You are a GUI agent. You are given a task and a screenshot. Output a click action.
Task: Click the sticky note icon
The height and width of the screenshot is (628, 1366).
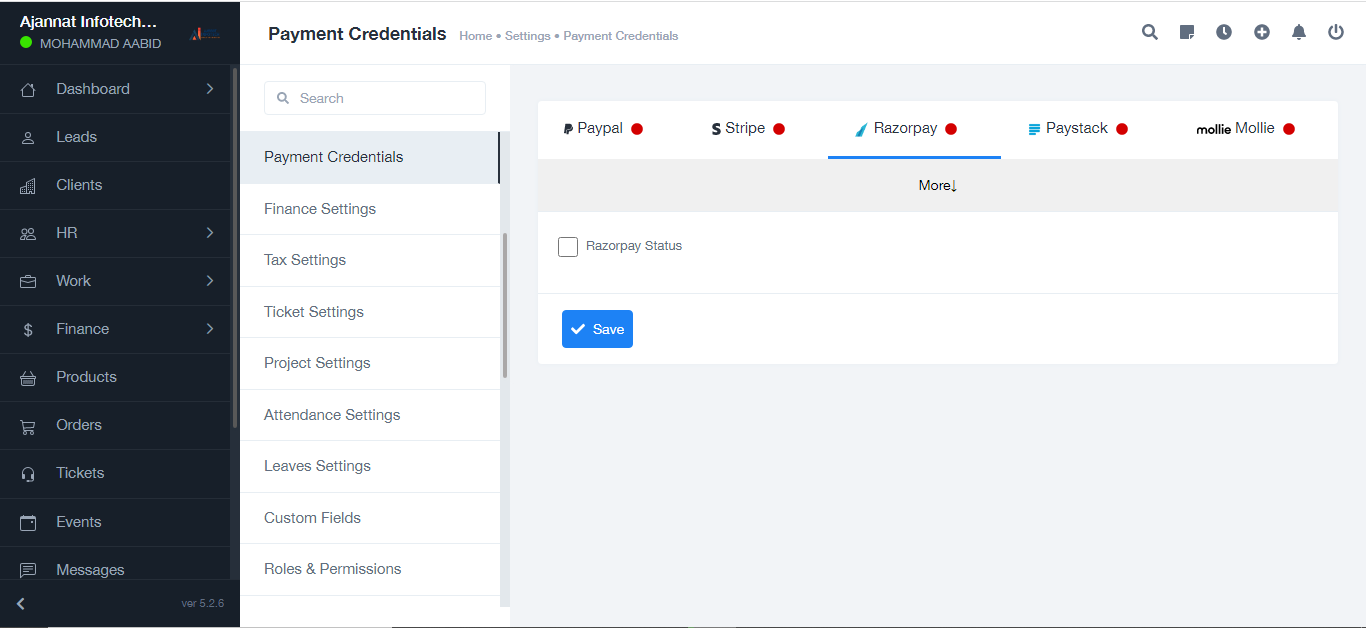click(x=1187, y=32)
